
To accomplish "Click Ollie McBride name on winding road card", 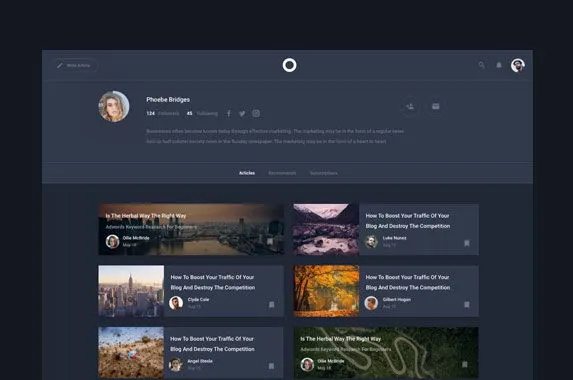I will pos(331,361).
